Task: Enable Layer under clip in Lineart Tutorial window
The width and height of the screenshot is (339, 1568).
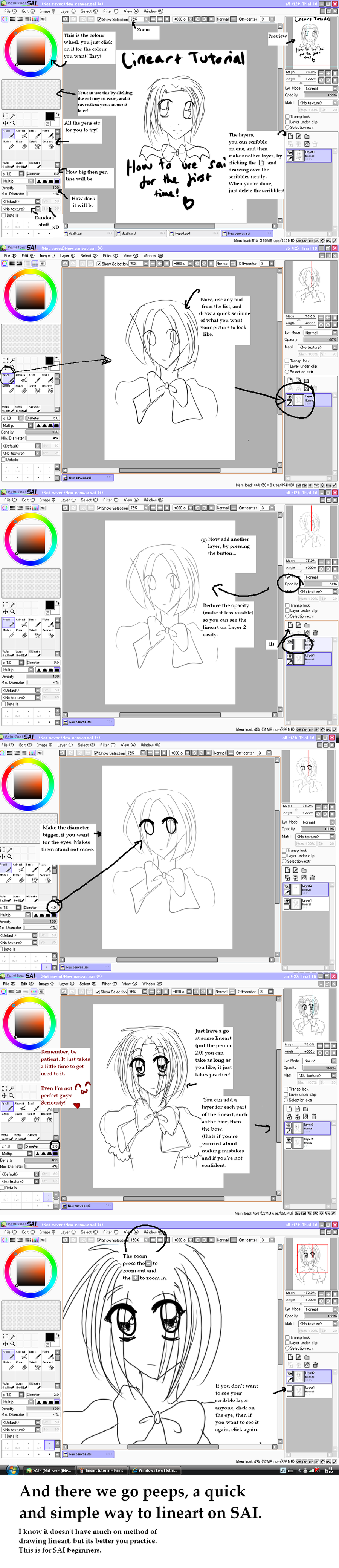Action: 287,122
